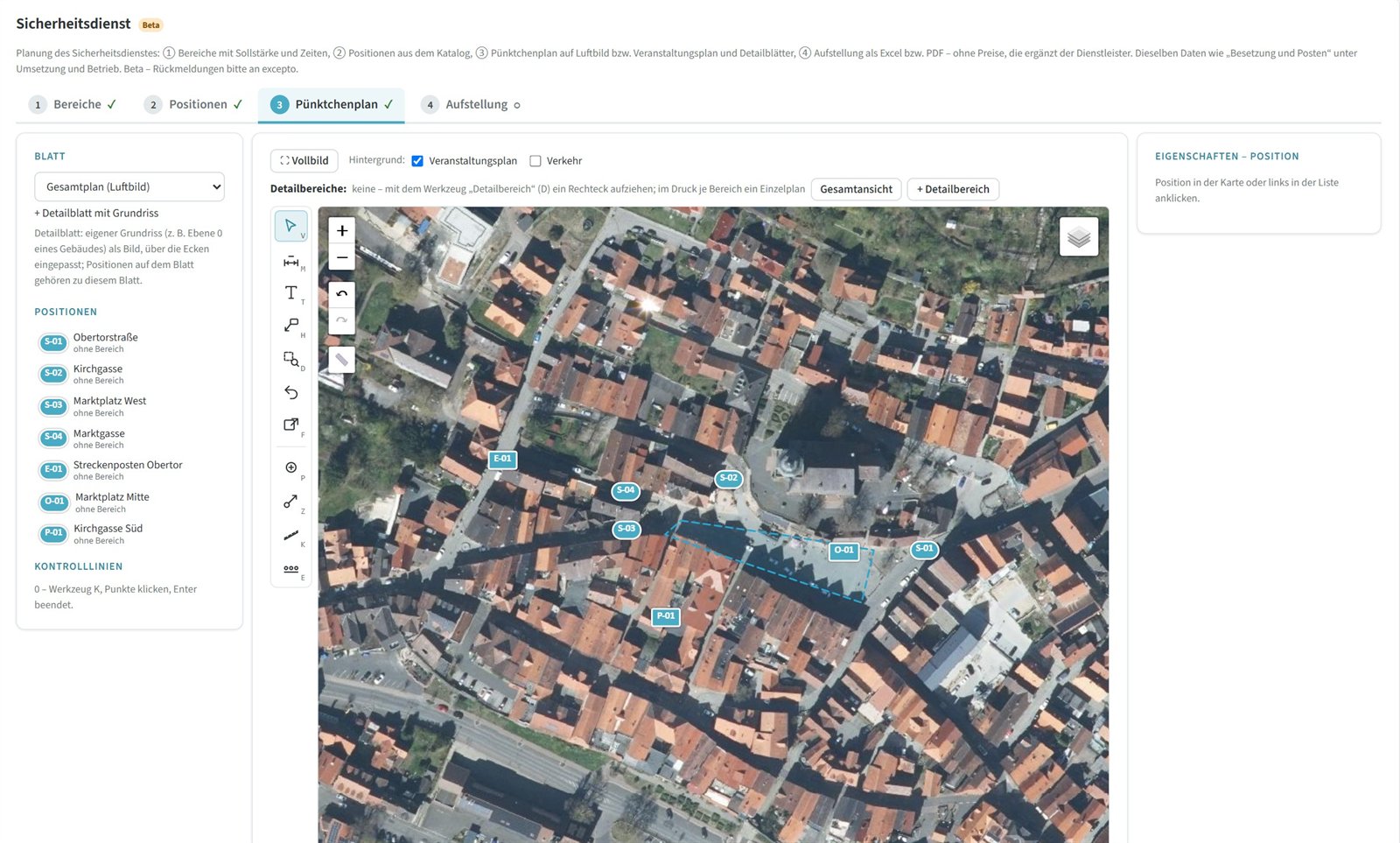The width and height of the screenshot is (1400, 843).
Task: Click the S-01 marker on the map
Action: [x=924, y=550]
